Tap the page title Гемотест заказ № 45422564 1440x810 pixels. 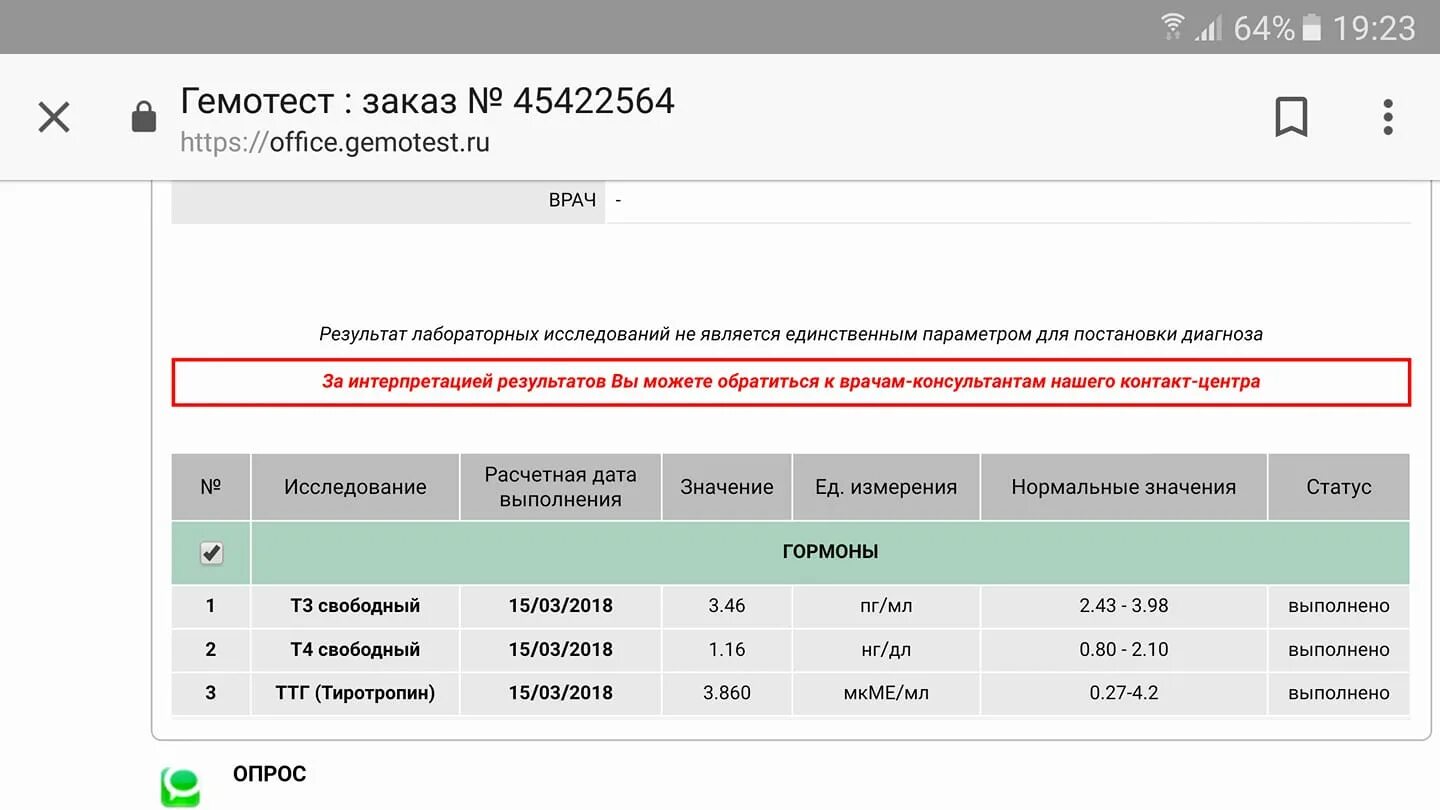(x=427, y=101)
